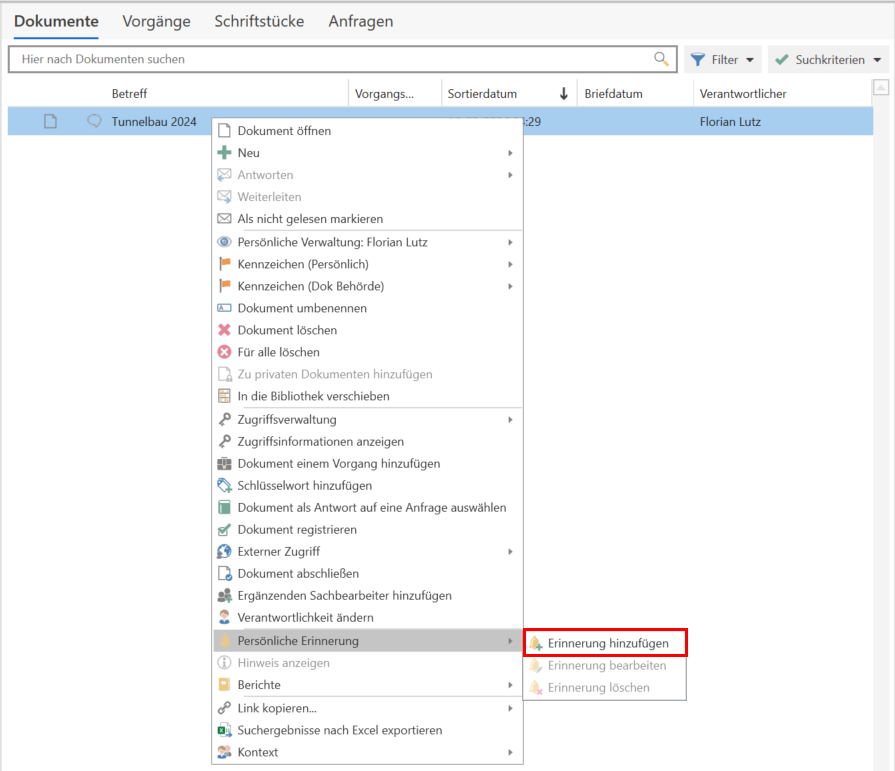This screenshot has width=895, height=771.
Task: Click the key icon for Zugriffsinformationen anzeigen
Action: (224, 442)
